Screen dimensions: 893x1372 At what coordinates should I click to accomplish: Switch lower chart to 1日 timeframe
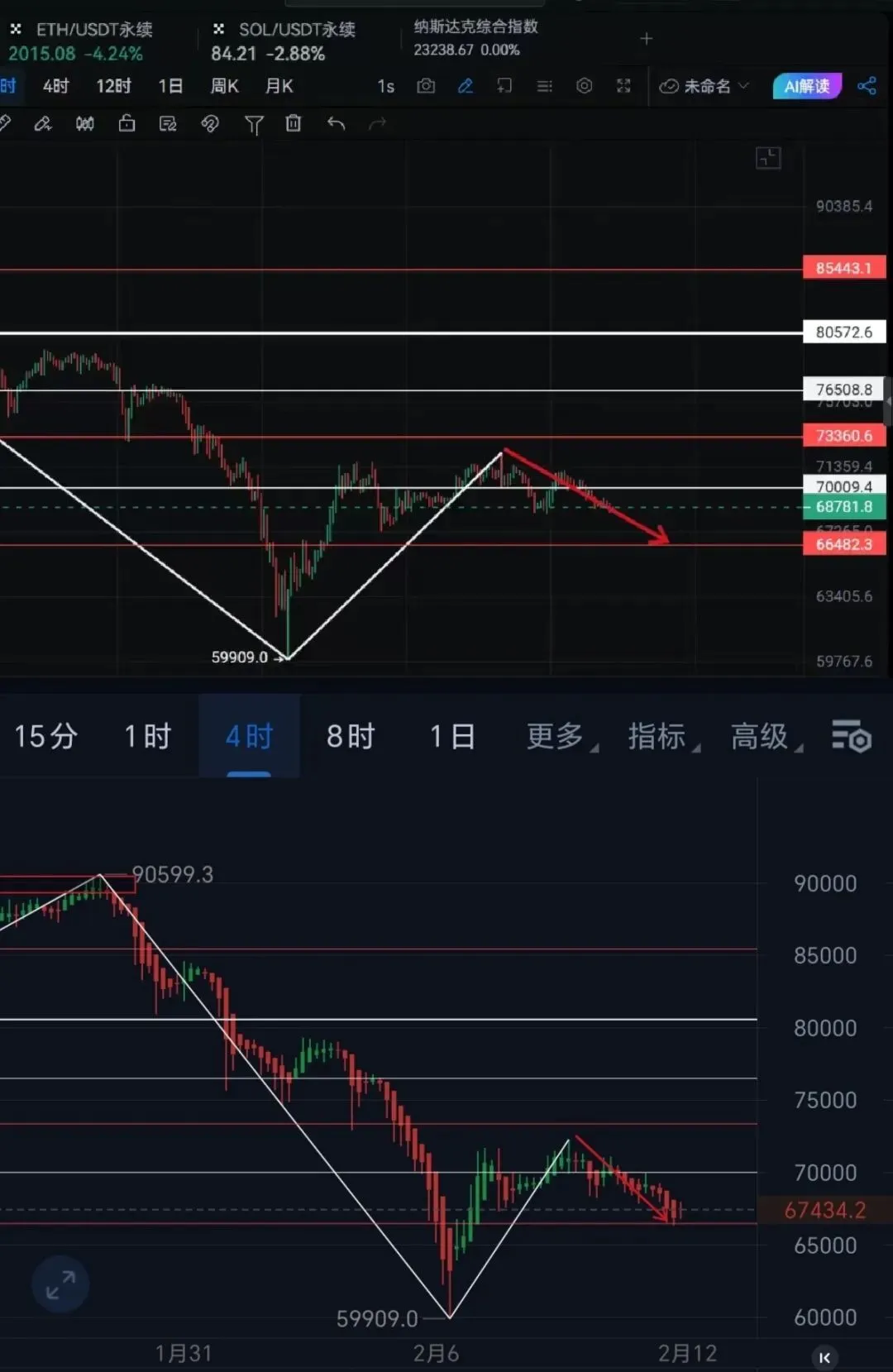pyautogui.click(x=452, y=736)
